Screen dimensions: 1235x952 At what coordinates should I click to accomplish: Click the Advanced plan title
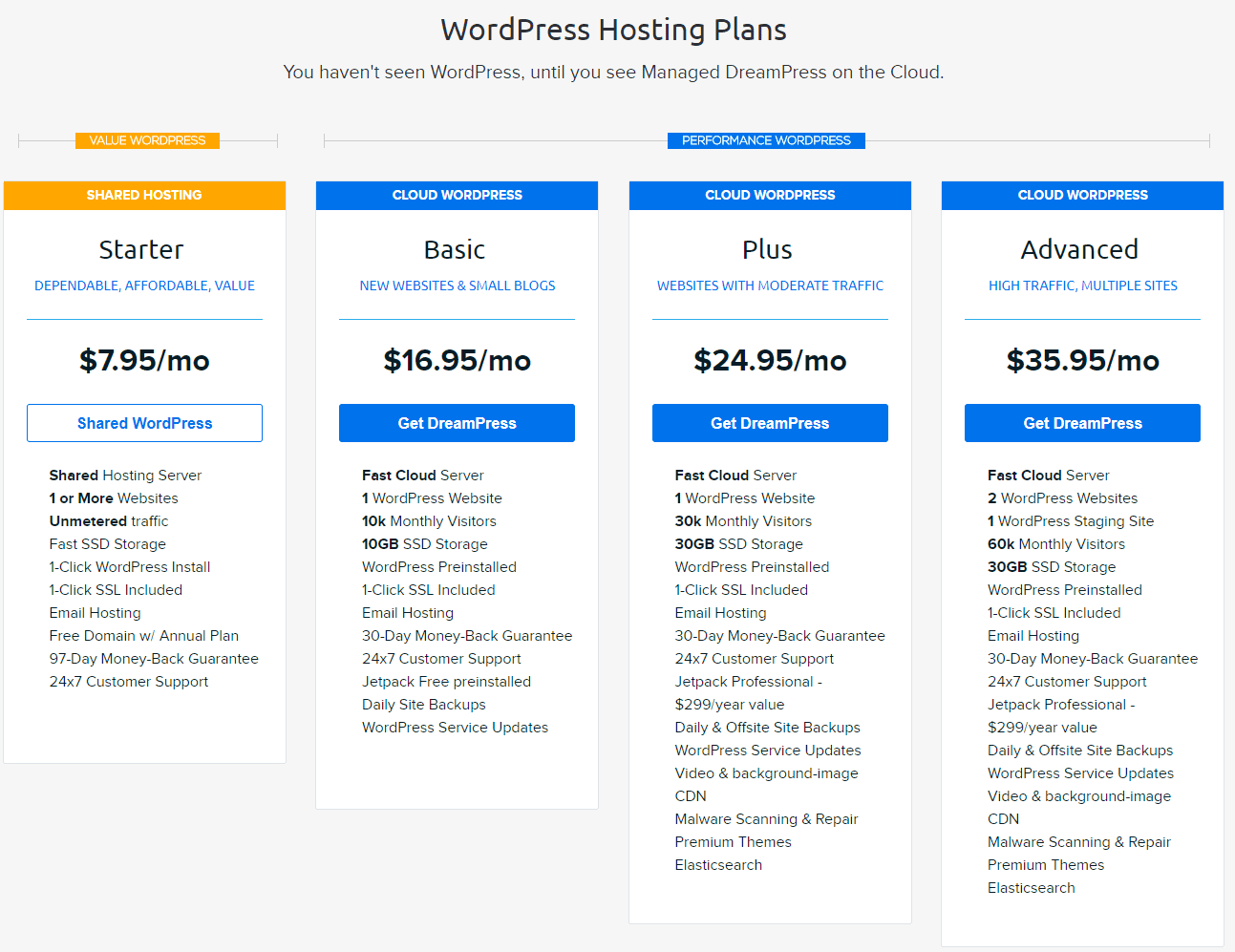pyautogui.click(x=1079, y=249)
